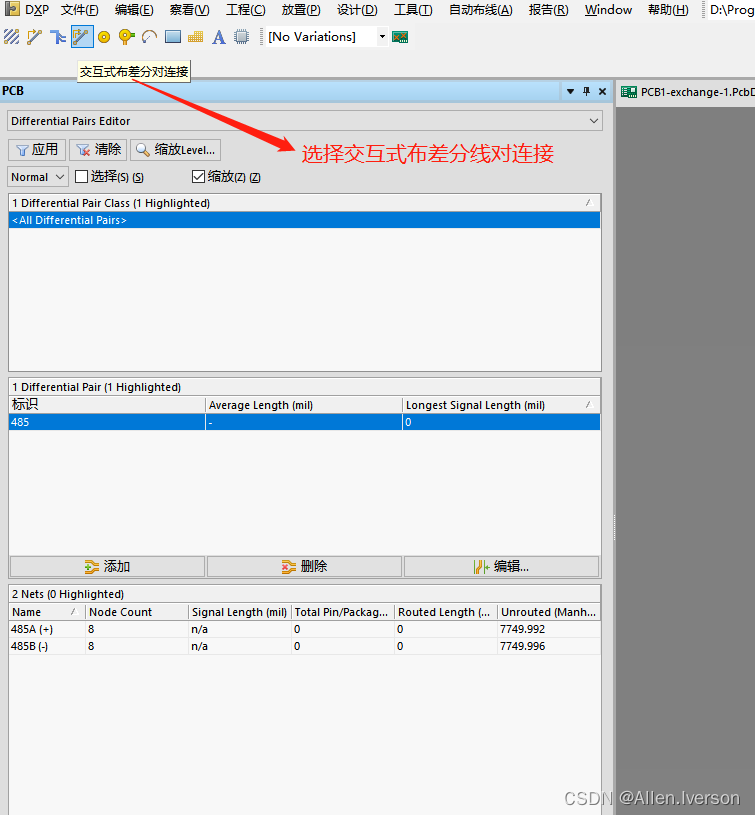755x815 pixels.
Task: Open the 放置(P) menu
Action: tap(301, 10)
